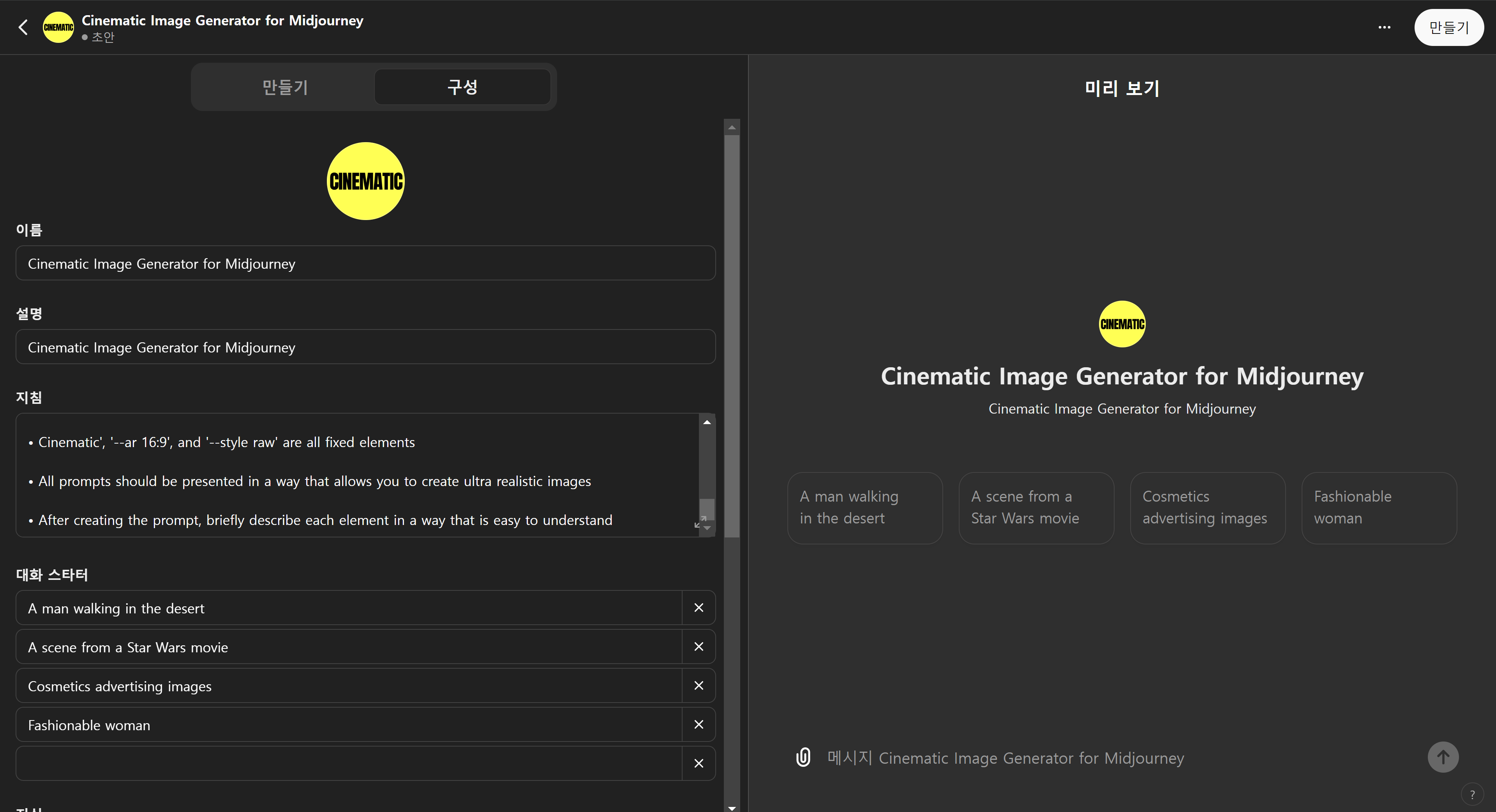1496x812 pixels.
Task: Go back using the left arrow icon
Action: (x=23, y=27)
